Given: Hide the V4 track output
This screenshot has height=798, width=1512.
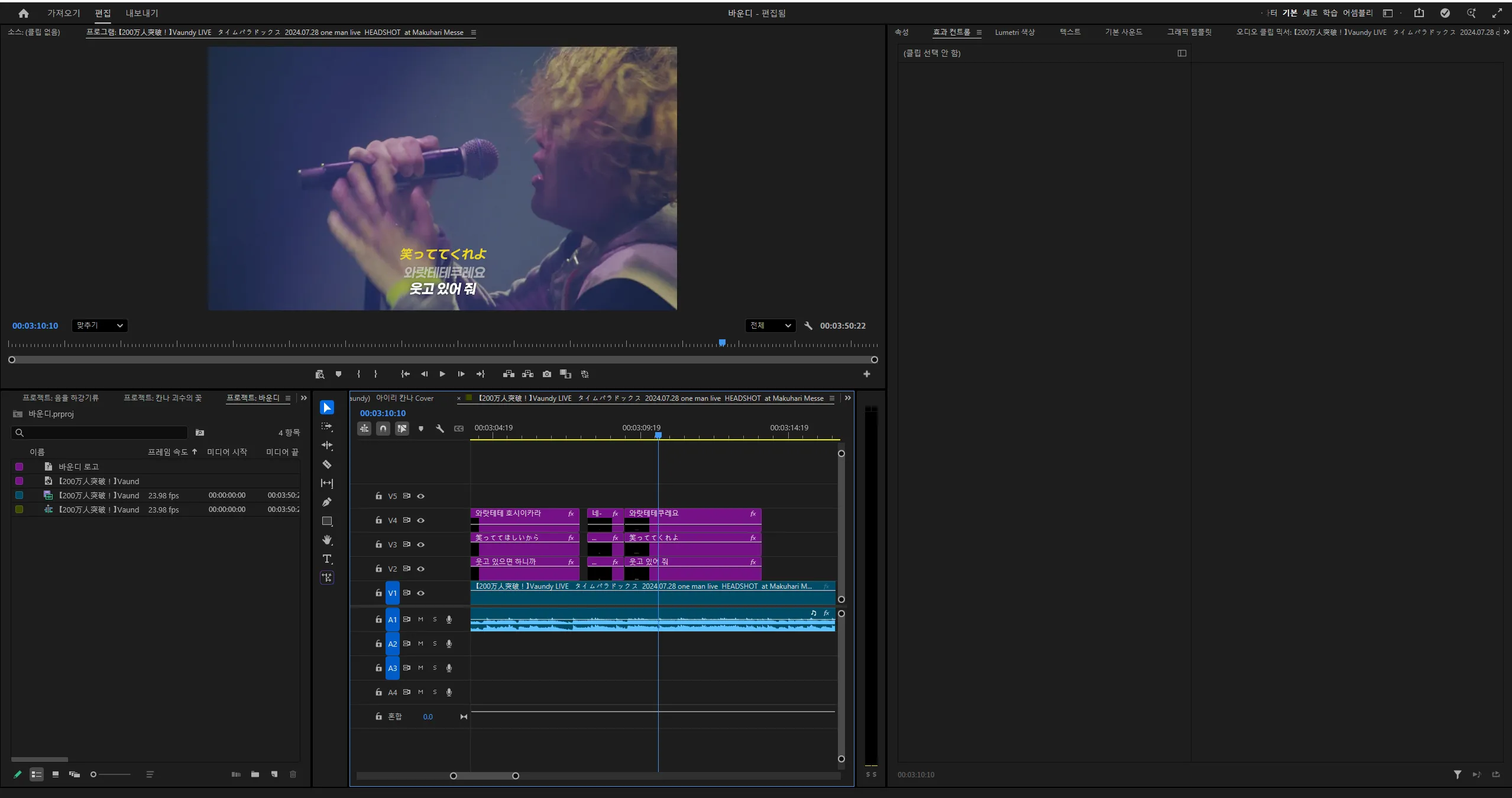Looking at the screenshot, I should (421, 521).
